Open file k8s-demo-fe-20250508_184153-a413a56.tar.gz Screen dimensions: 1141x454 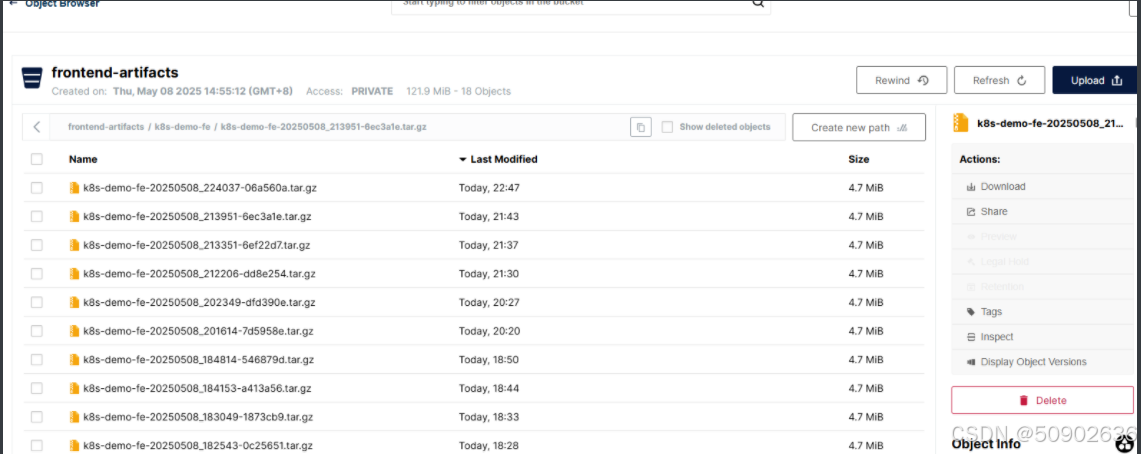click(197, 389)
